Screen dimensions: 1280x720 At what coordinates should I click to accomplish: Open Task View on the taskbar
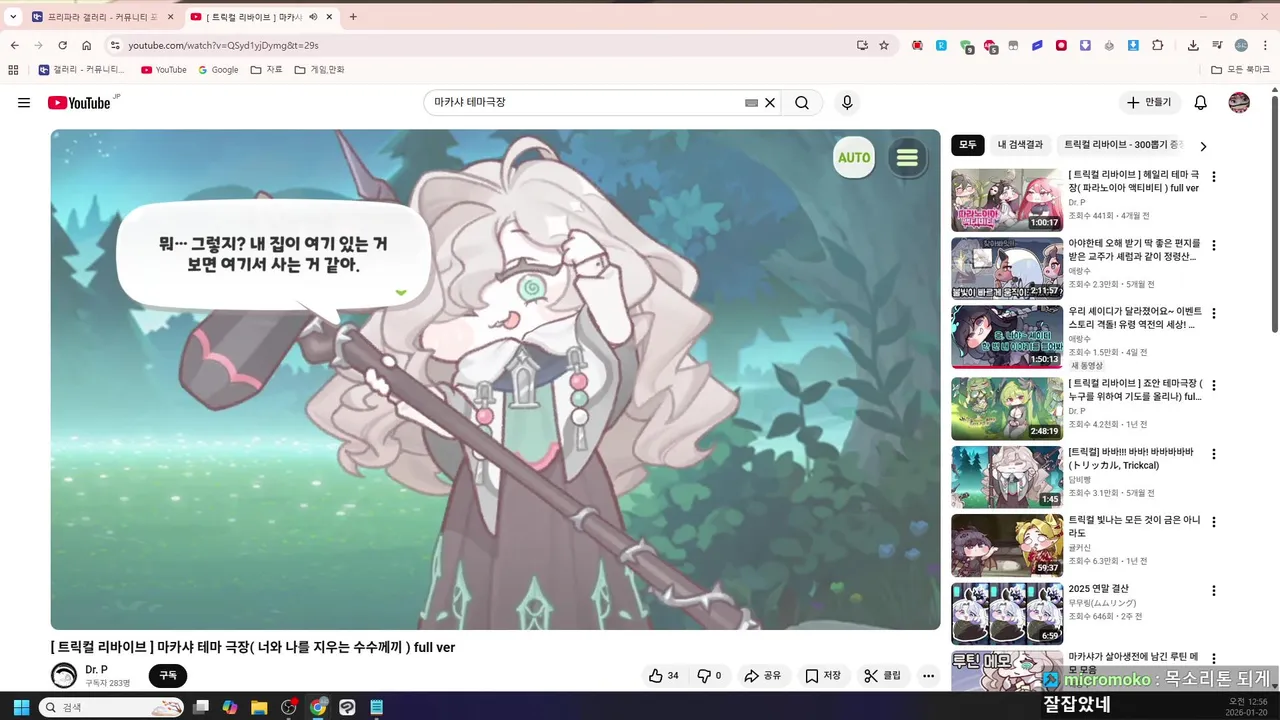click(x=201, y=707)
